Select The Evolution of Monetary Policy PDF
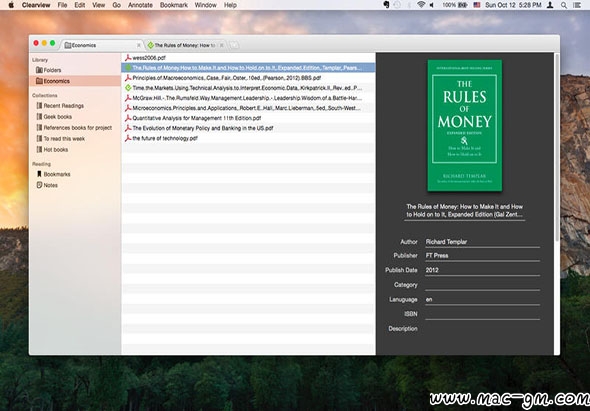 [248, 128]
